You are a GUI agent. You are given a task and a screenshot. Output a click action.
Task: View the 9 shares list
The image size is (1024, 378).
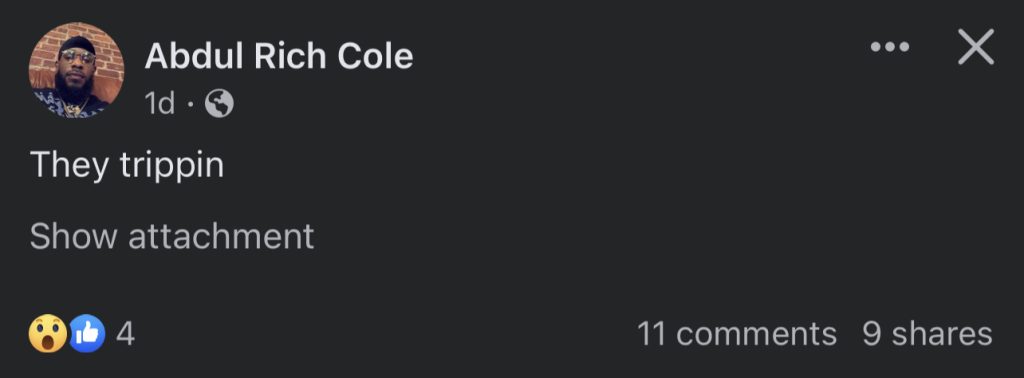(x=927, y=334)
